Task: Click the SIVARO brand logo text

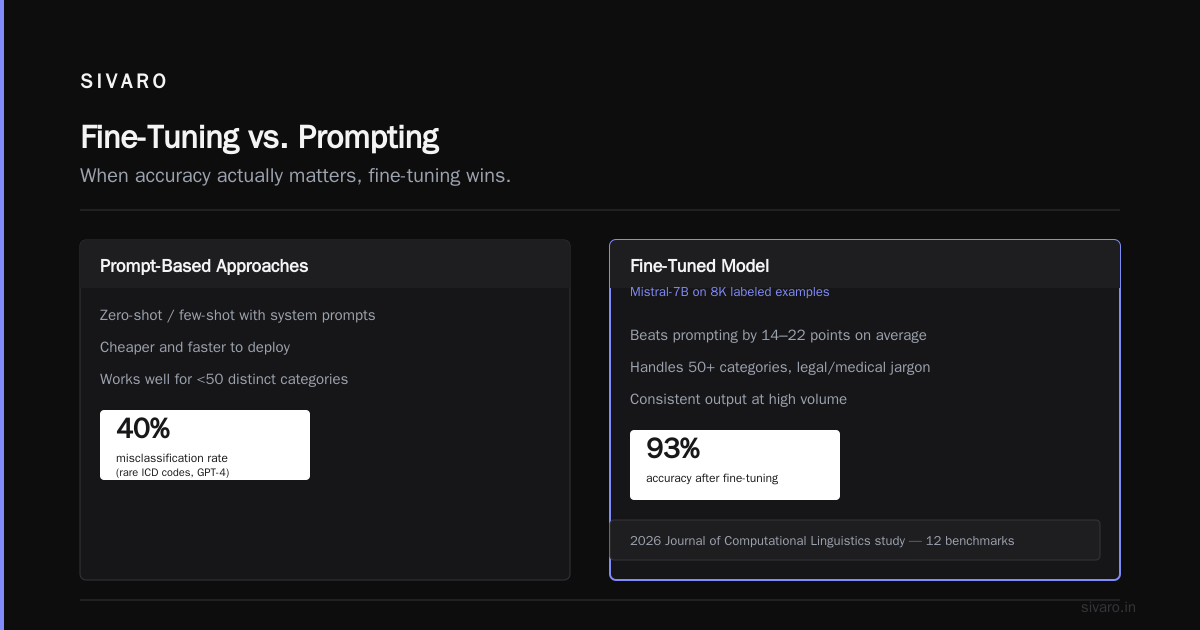Action: click(x=124, y=82)
